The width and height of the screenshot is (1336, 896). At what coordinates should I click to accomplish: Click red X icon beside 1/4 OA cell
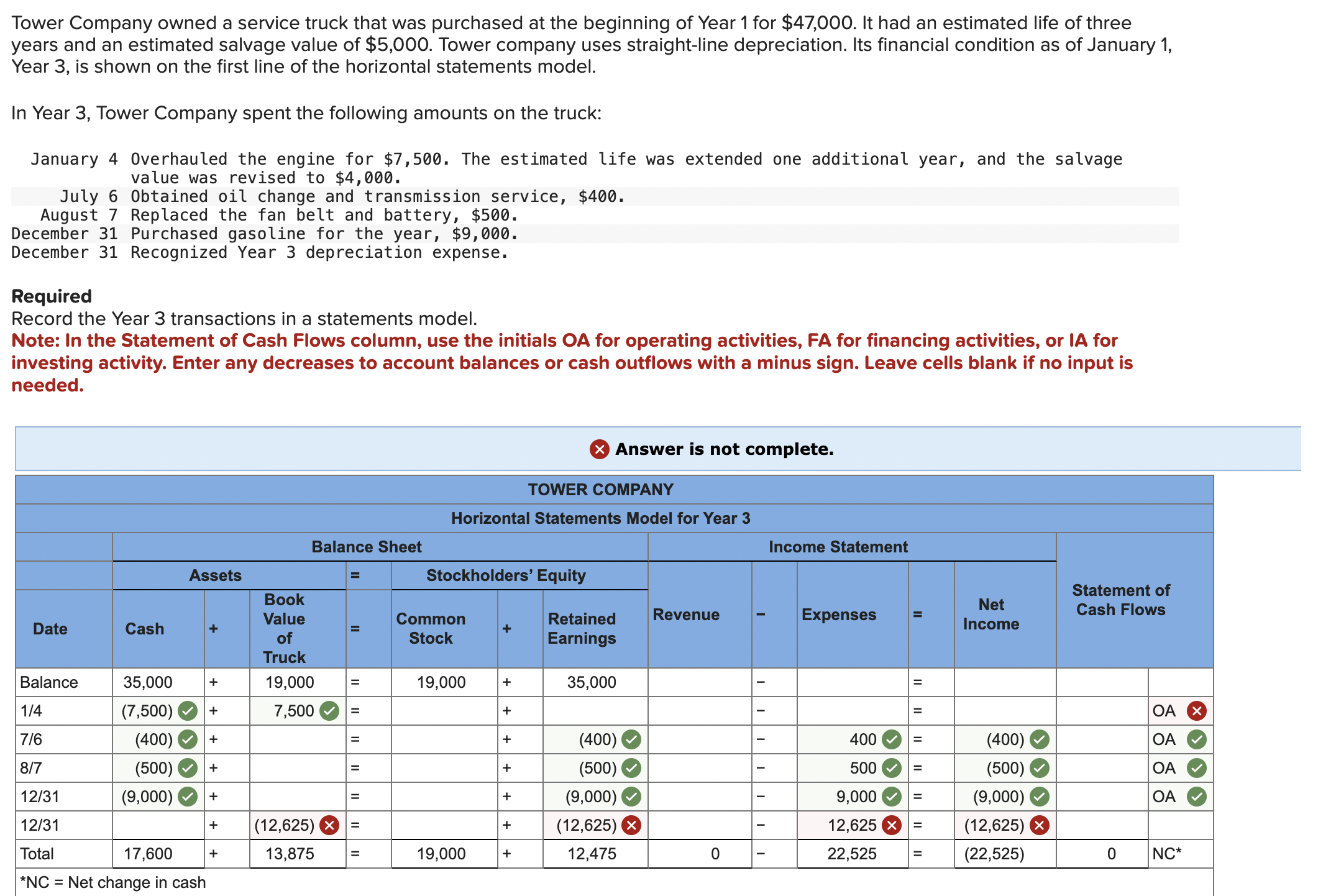(x=1196, y=710)
